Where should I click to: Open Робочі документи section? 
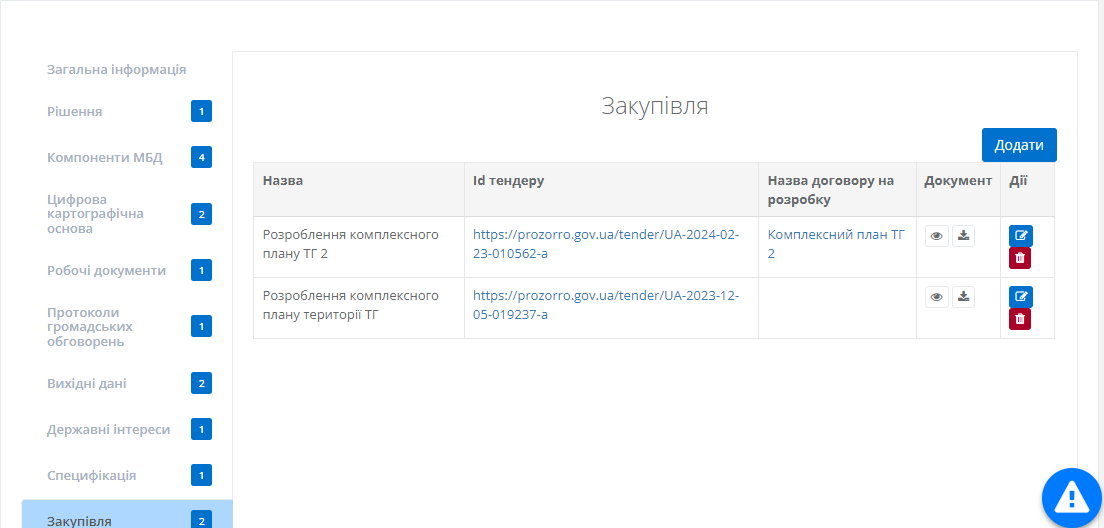(x=106, y=270)
